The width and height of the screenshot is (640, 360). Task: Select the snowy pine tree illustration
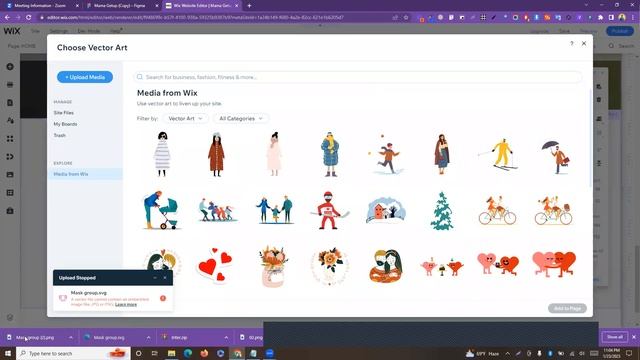(442, 211)
